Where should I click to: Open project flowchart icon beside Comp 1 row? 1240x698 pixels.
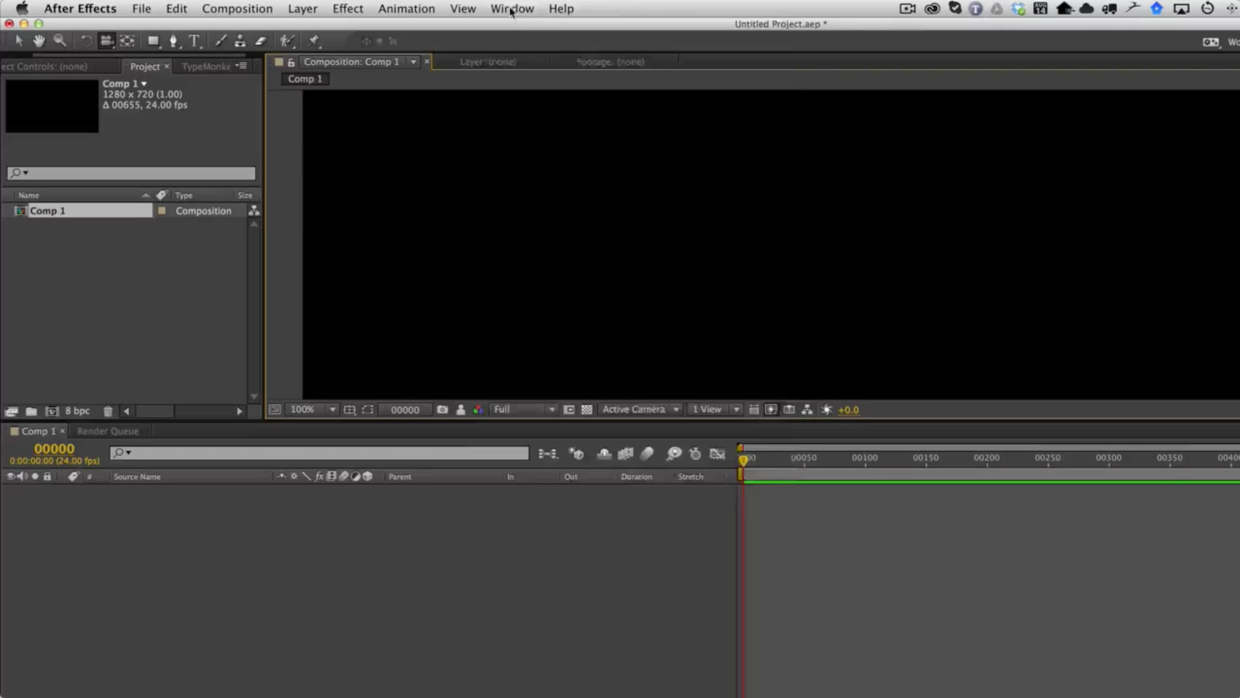click(x=254, y=211)
